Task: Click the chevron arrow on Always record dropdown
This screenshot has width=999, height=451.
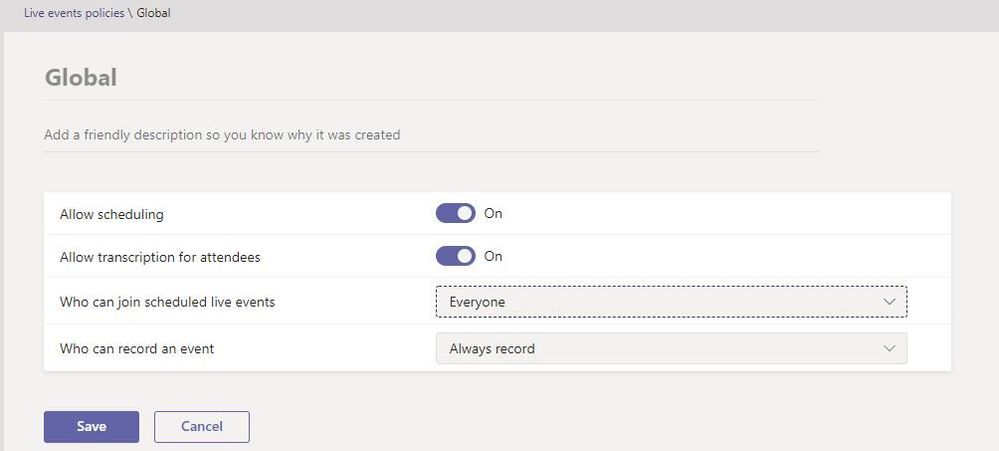Action: (889, 348)
